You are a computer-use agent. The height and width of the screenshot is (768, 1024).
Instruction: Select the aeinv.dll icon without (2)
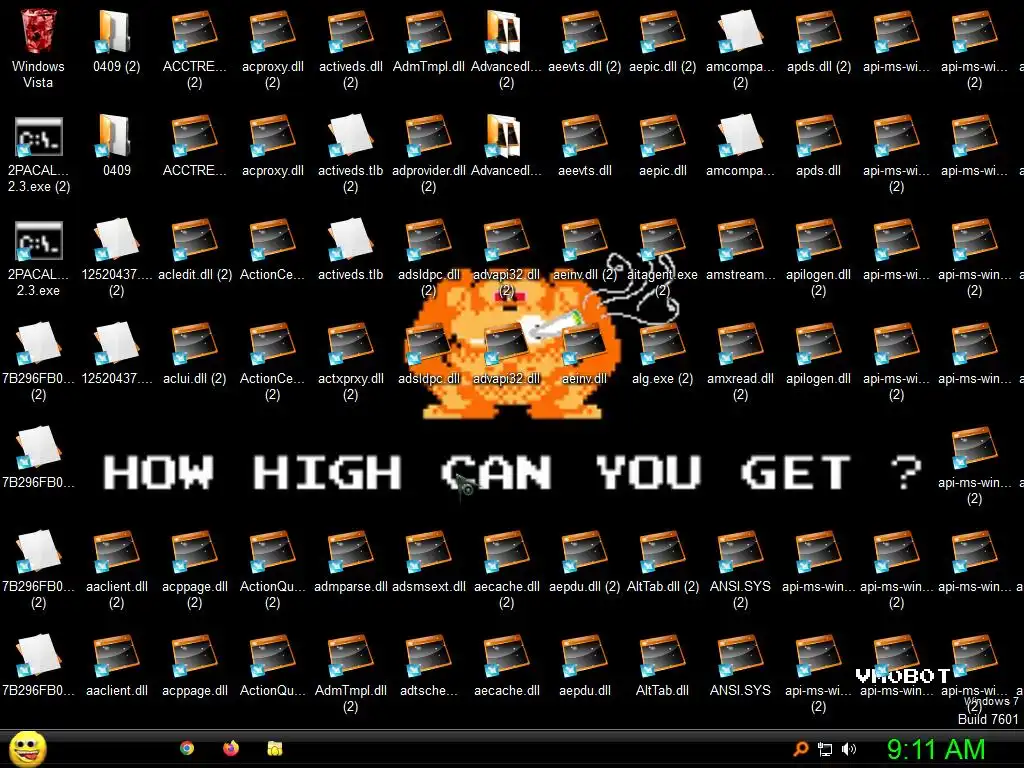(584, 343)
